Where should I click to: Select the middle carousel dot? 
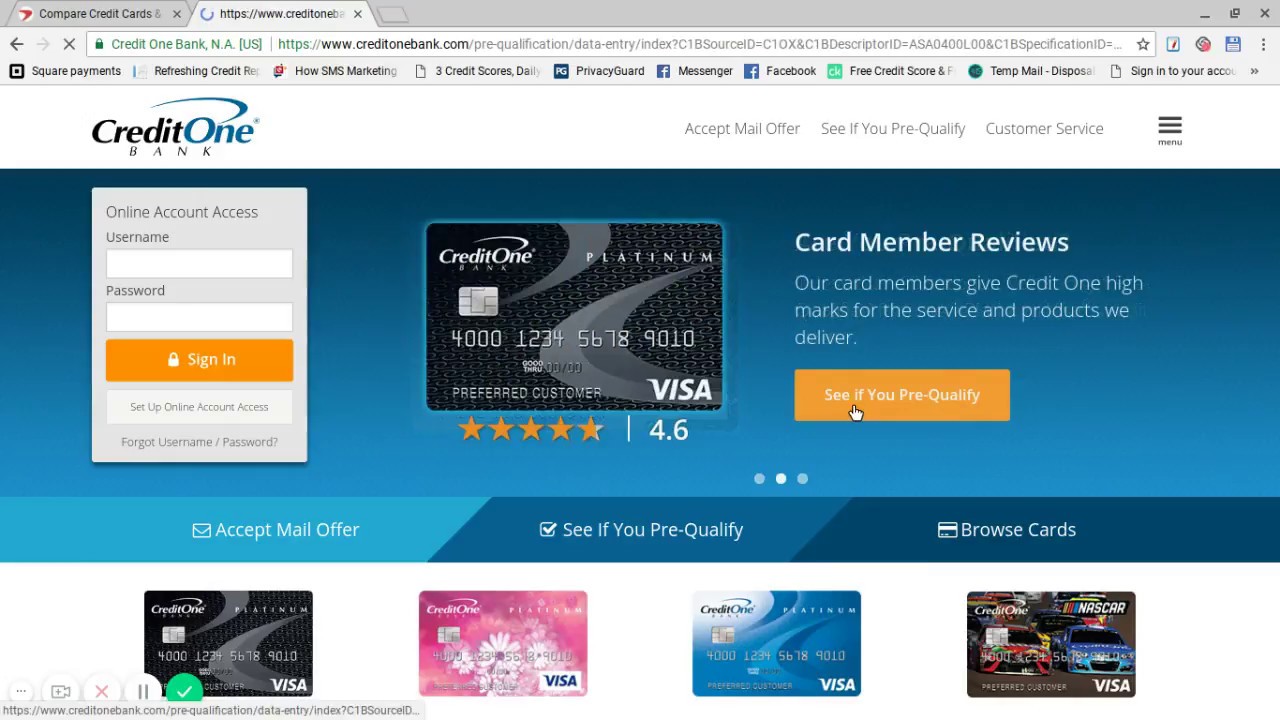coord(781,479)
